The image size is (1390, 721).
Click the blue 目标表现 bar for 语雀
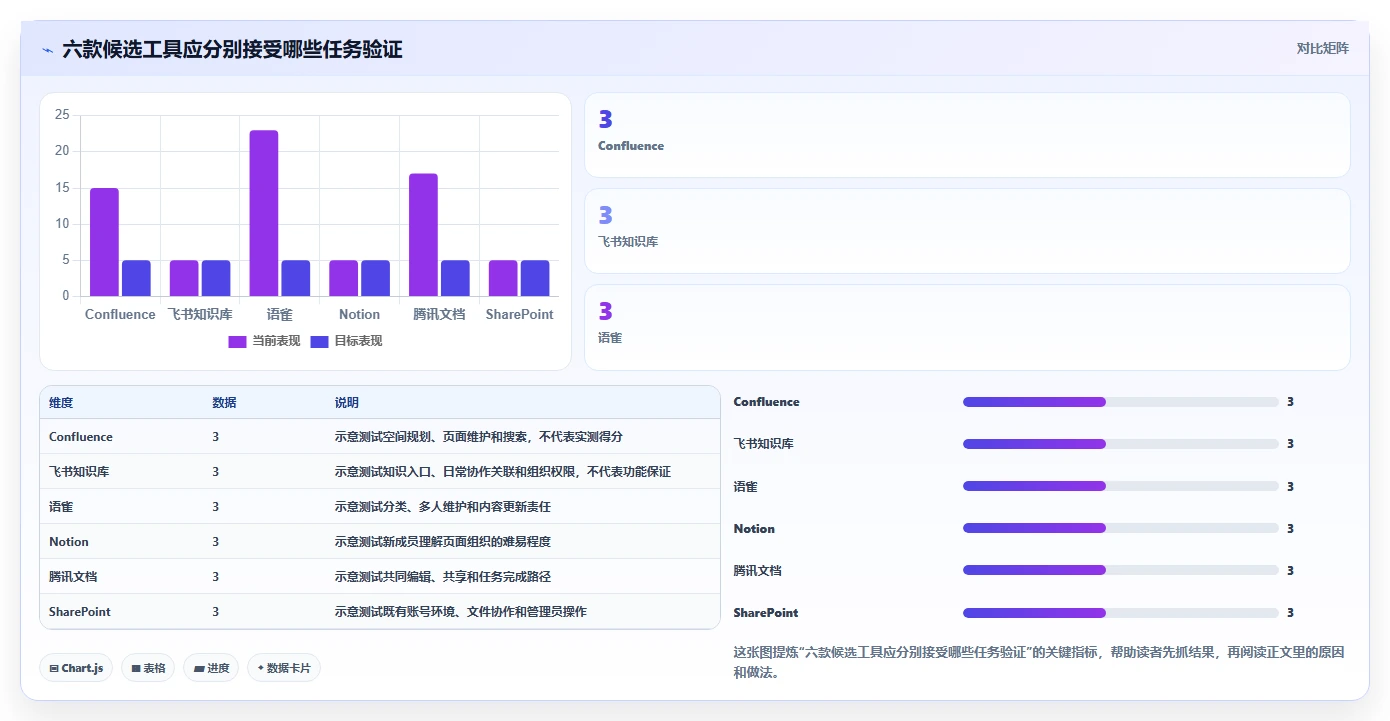296,278
